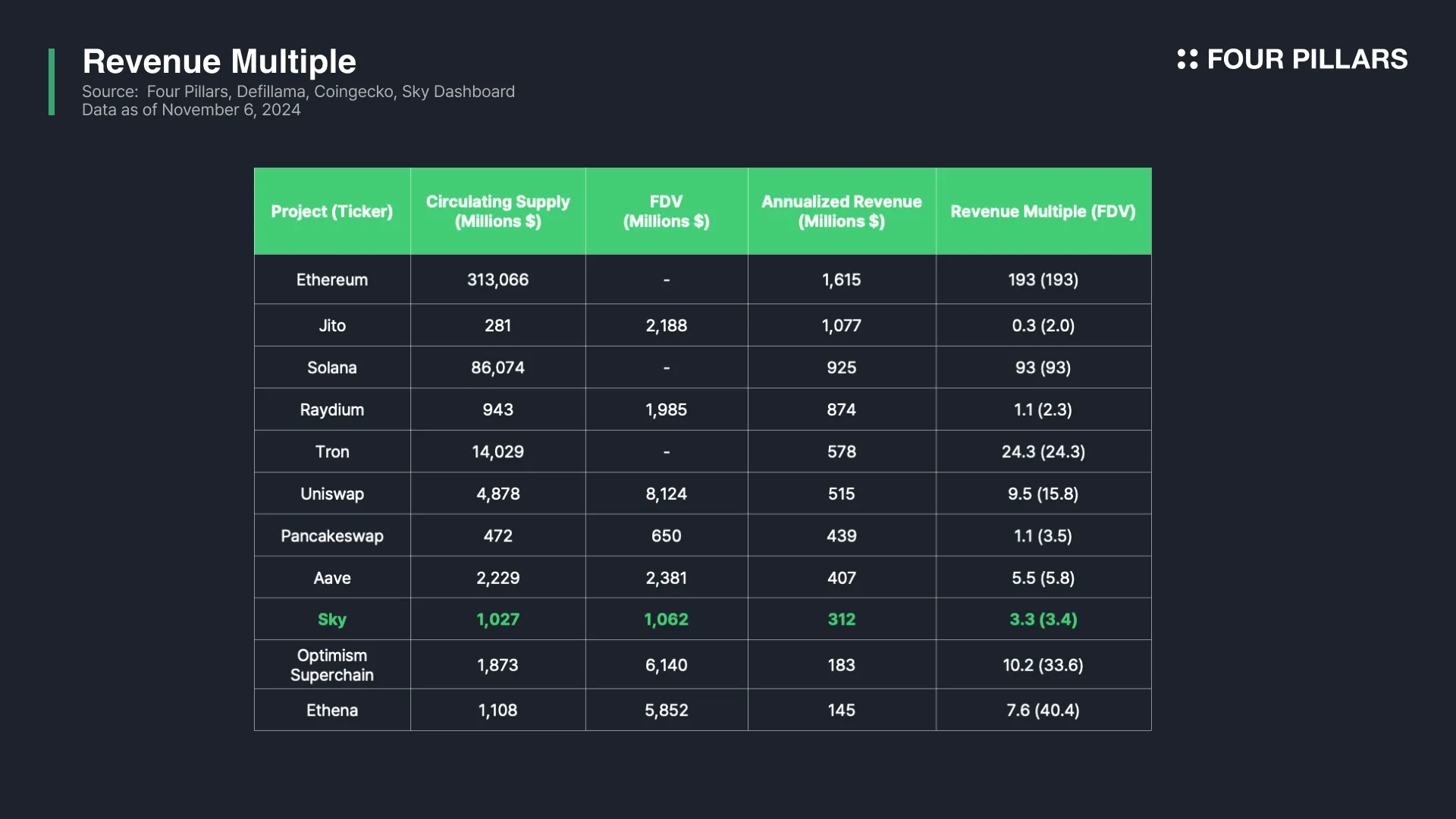
Task: Click the '10.2 (33.6)' multiple cell
Action: 1043,665
